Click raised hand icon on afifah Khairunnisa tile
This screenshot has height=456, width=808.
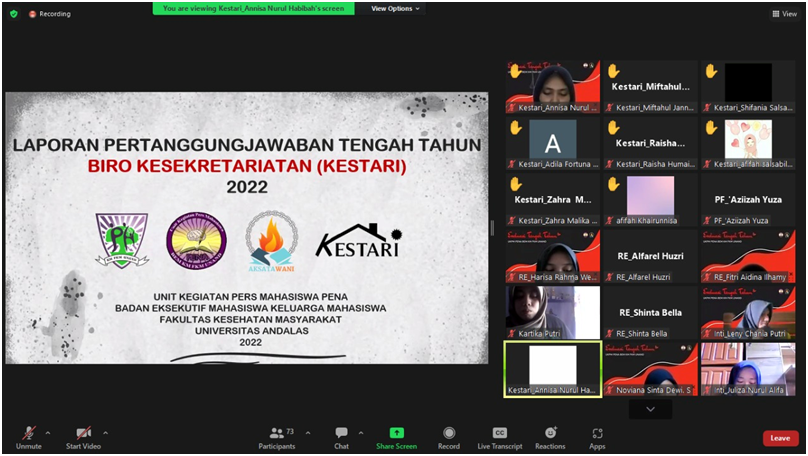click(613, 184)
